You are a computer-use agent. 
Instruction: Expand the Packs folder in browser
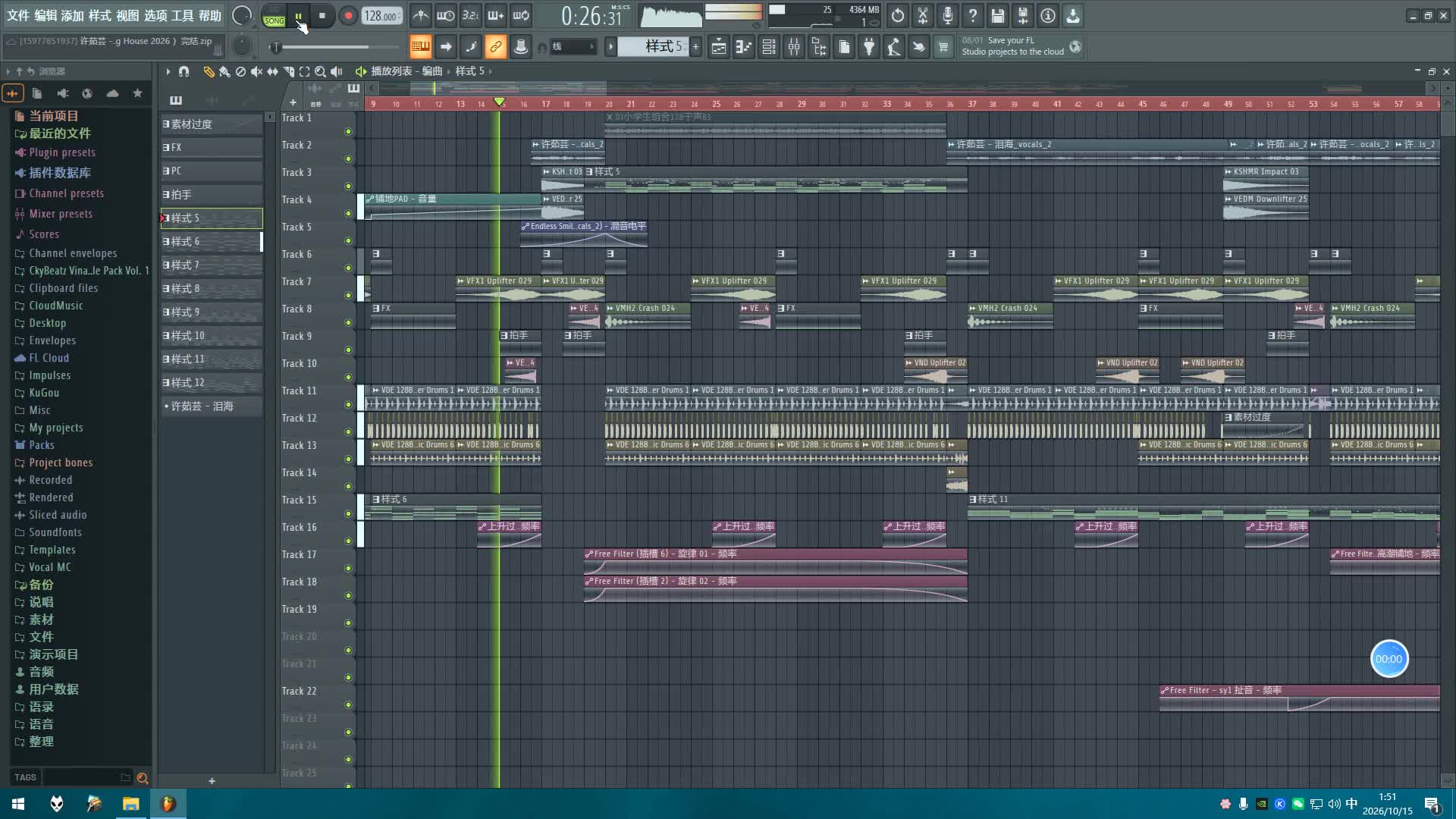[42, 445]
